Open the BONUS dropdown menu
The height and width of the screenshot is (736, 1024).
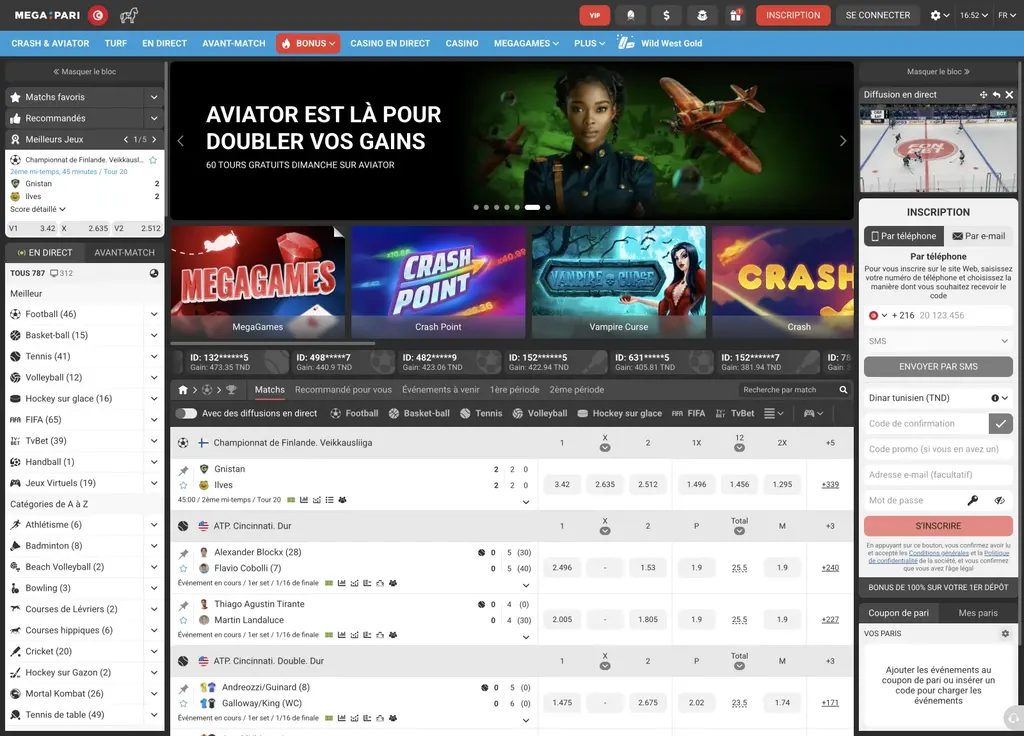point(308,43)
